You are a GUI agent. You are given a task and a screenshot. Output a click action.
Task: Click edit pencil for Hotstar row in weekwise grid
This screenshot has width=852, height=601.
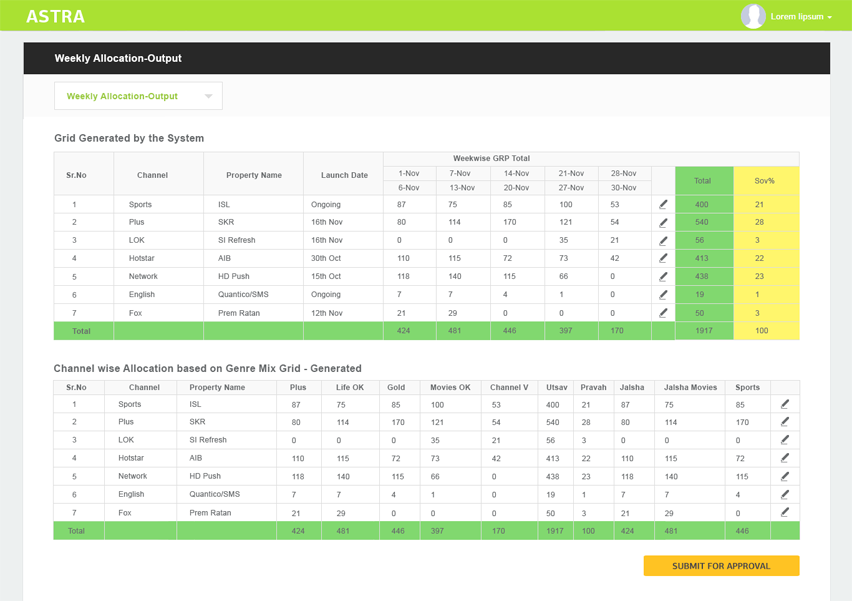click(x=663, y=259)
